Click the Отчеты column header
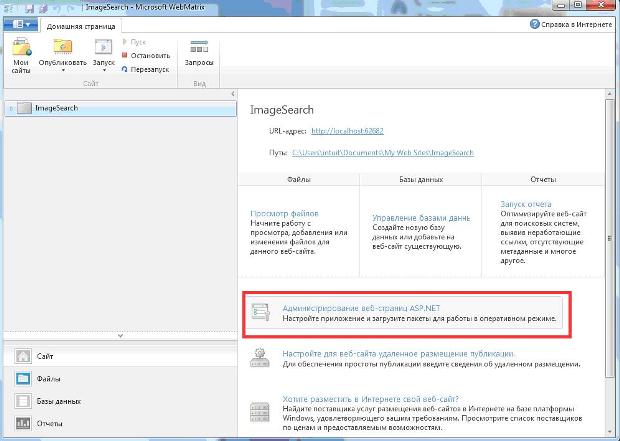This screenshot has height=441, width=620. (x=543, y=180)
